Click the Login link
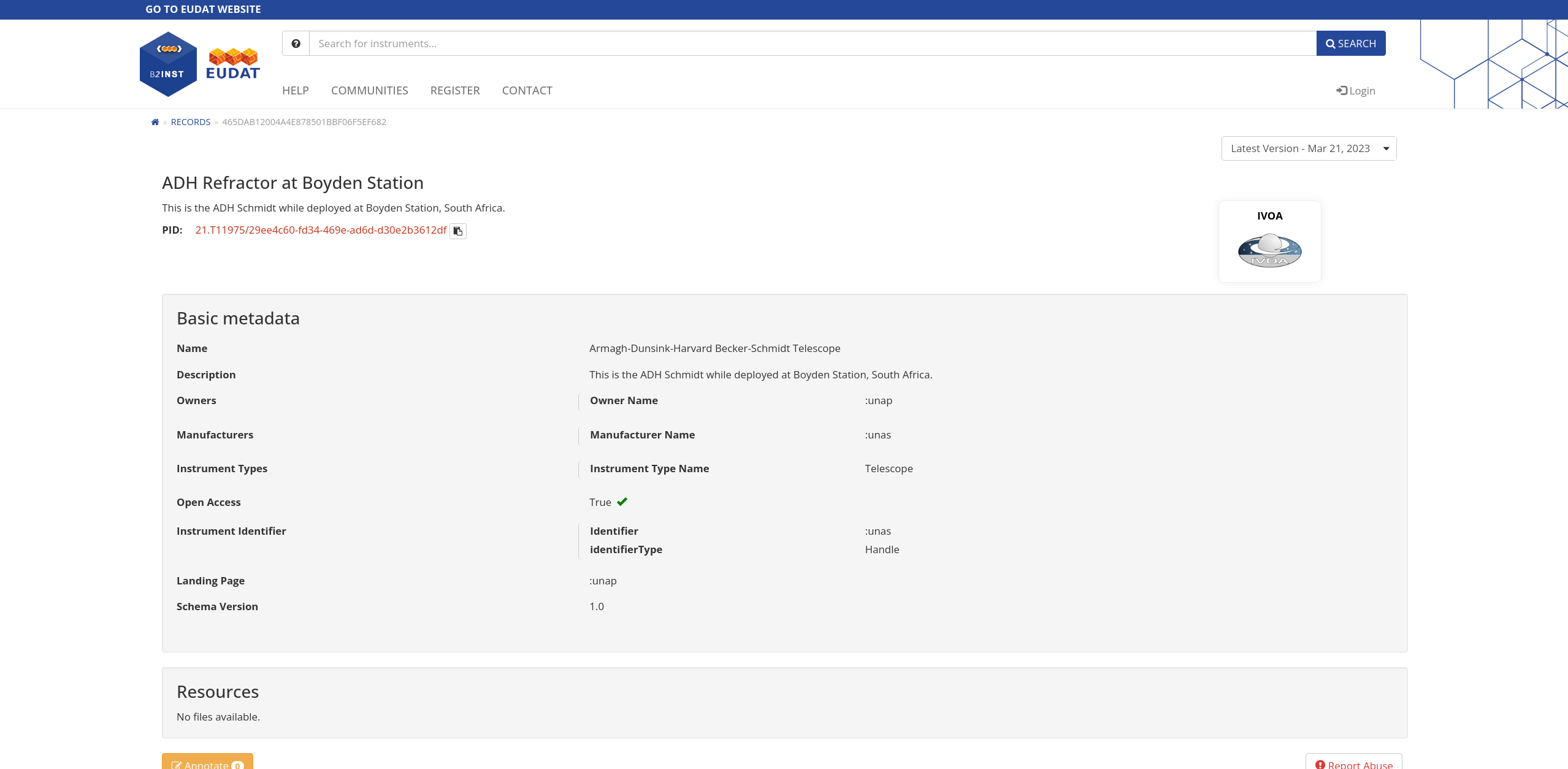 1356,91
